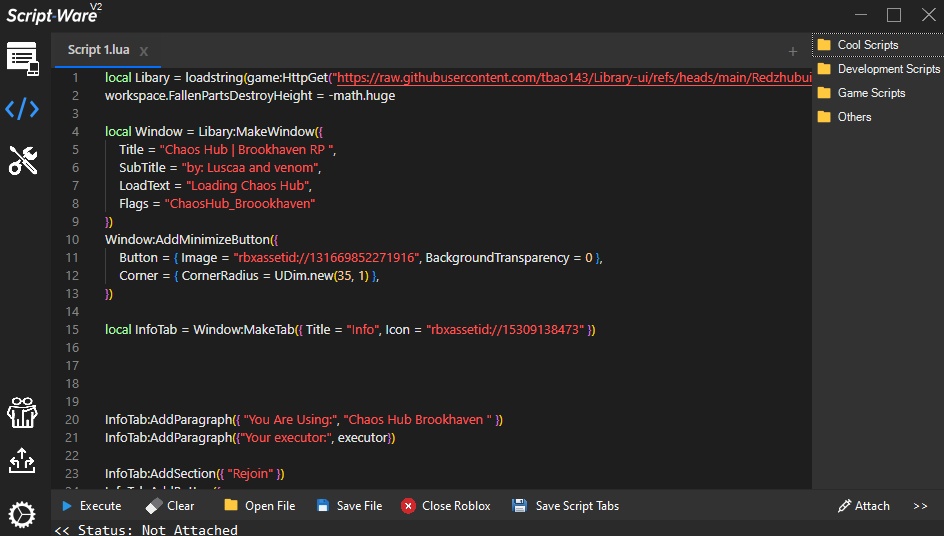The height and width of the screenshot is (536, 944).
Task: Click the Save Script Tabs disk icon
Action: coord(519,506)
